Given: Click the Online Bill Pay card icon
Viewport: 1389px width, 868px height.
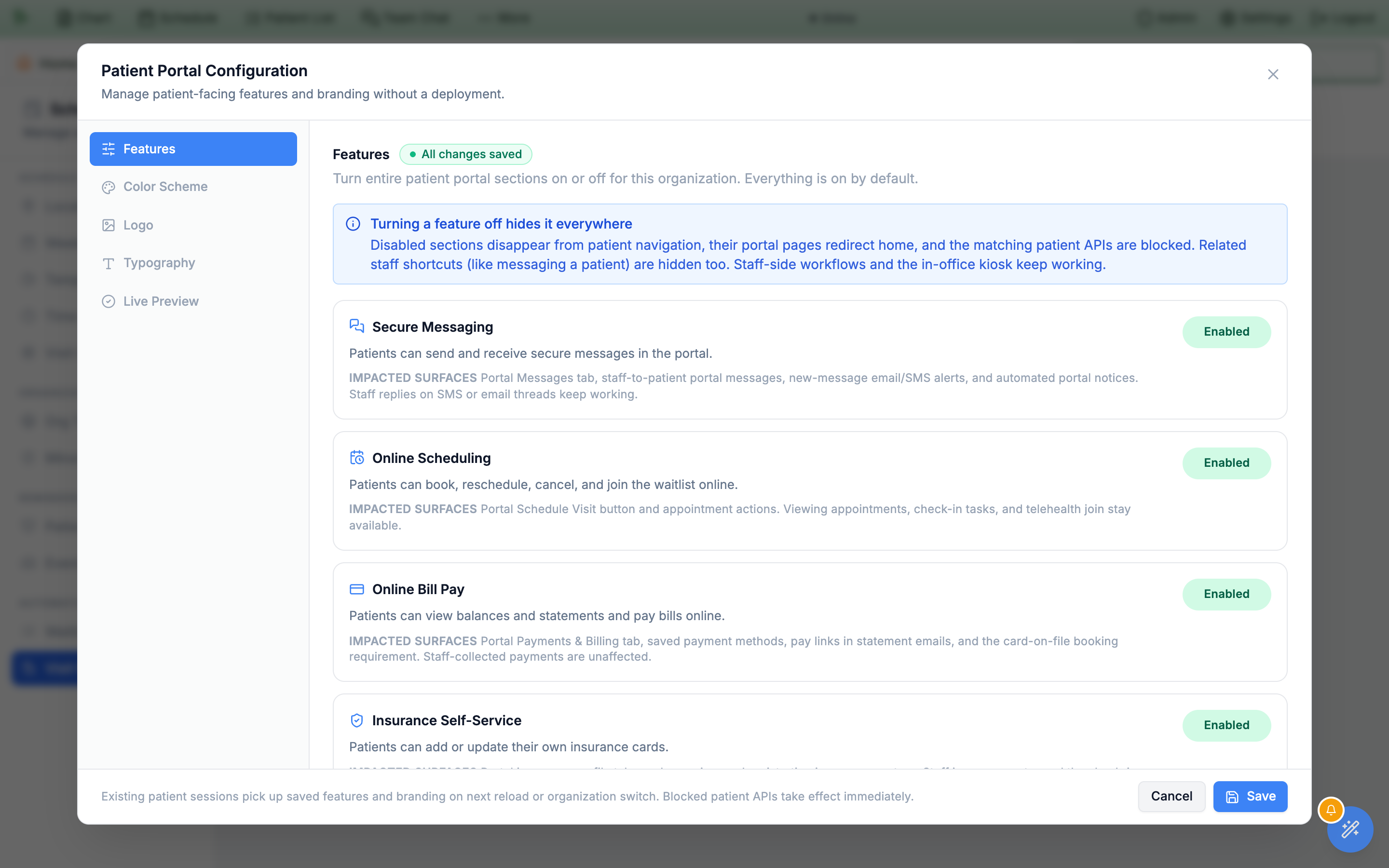Looking at the screenshot, I should point(356,589).
